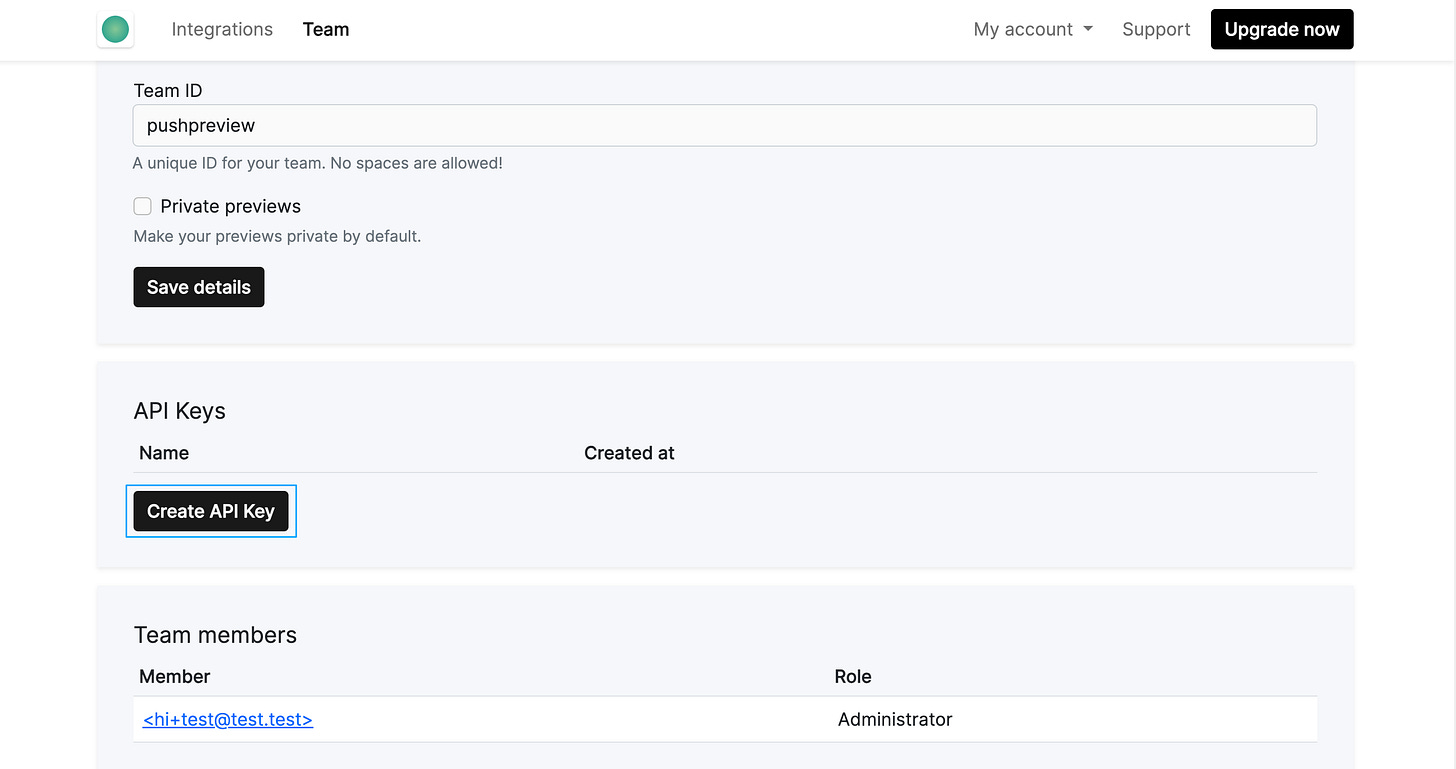1456x769 pixels.
Task: Check the box next to Private previews
Action: pos(142,206)
